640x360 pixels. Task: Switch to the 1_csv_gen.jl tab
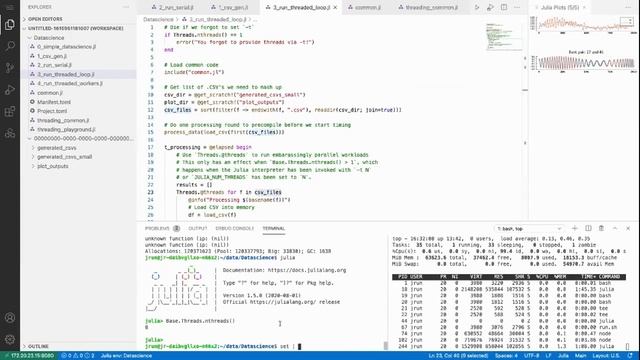(x=229, y=7)
